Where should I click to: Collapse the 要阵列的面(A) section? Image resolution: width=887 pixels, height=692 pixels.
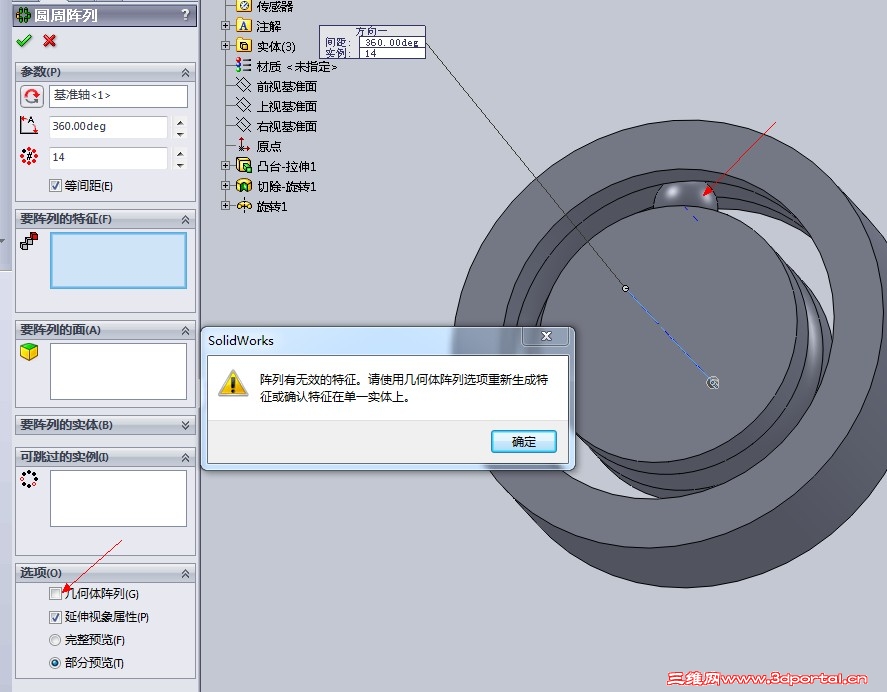pyautogui.click(x=185, y=330)
